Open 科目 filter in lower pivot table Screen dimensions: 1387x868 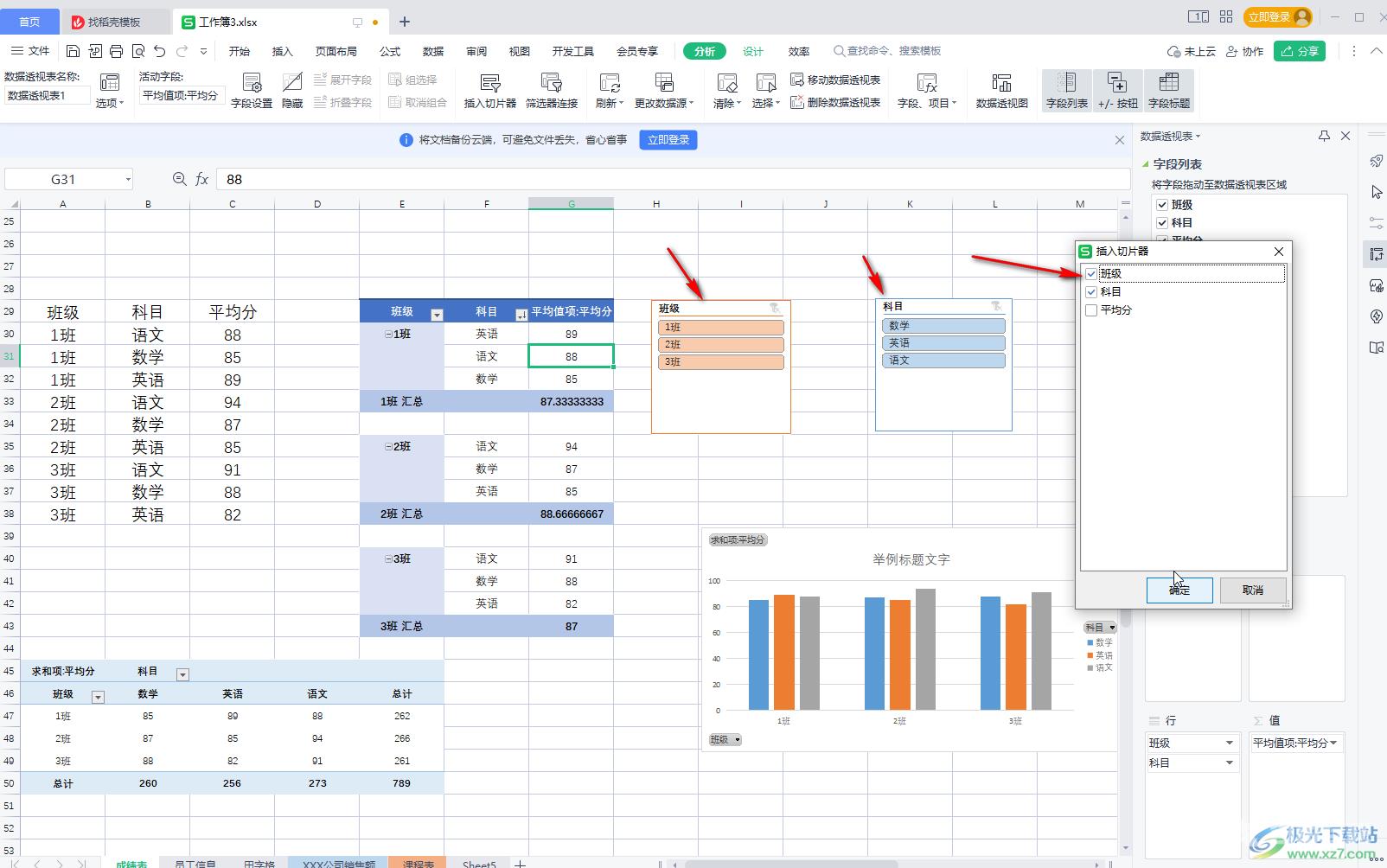coord(182,674)
